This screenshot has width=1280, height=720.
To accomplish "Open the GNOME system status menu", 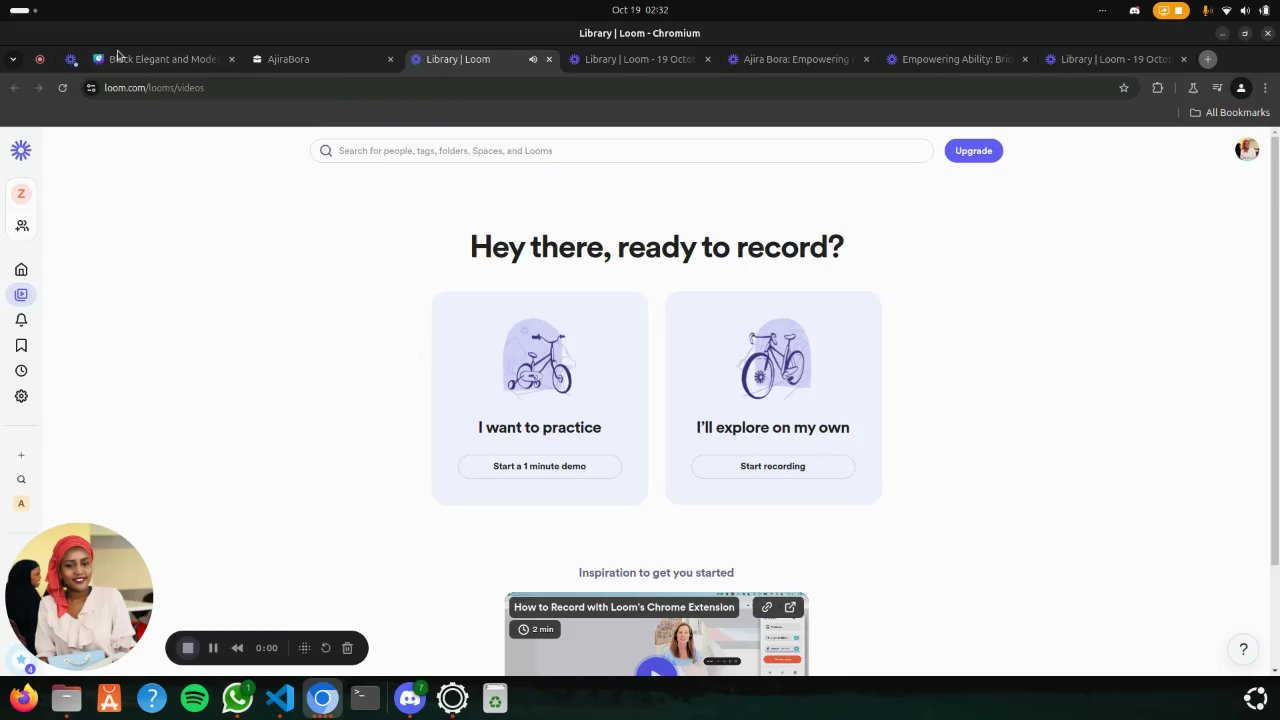I will click(x=1245, y=10).
